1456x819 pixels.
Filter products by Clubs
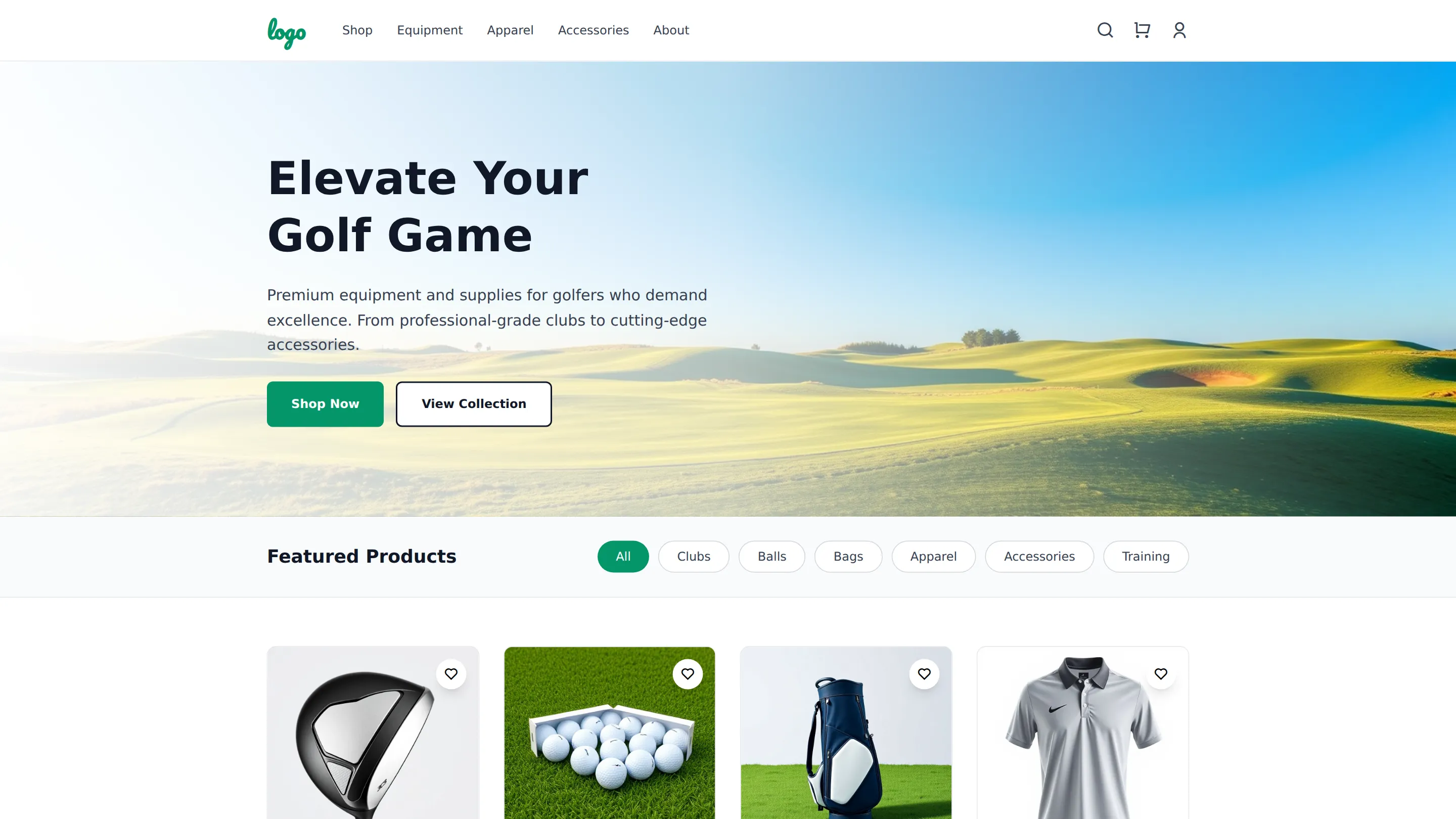[x=694, y=556]
